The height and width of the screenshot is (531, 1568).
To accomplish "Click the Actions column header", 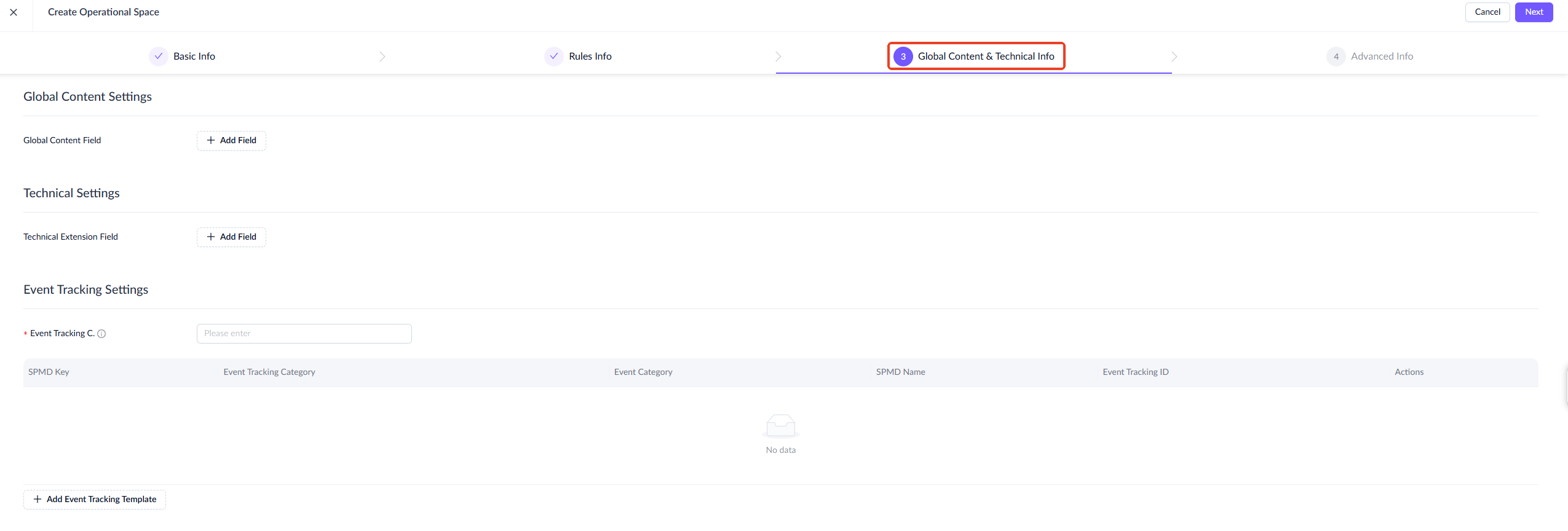I will click(1409, 372).
